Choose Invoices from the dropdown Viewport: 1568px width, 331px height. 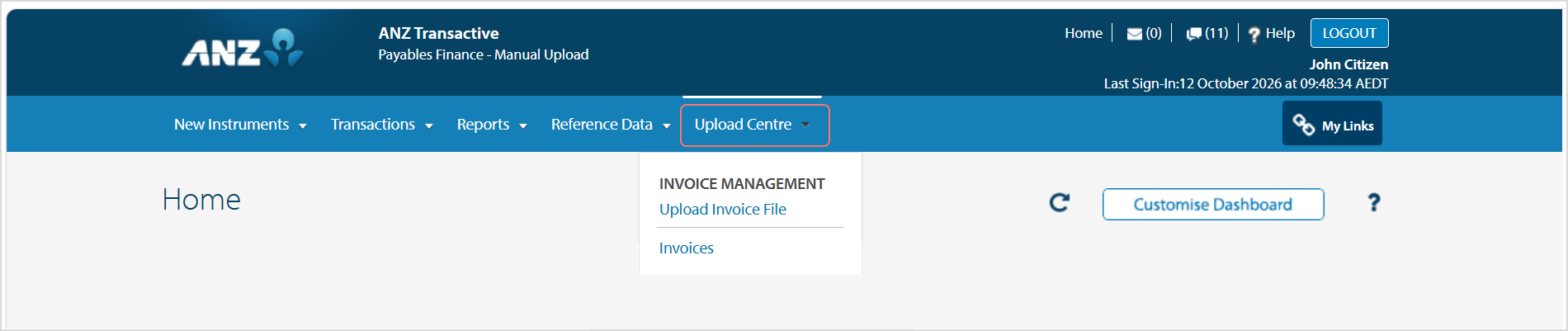[x=687, y=248]
